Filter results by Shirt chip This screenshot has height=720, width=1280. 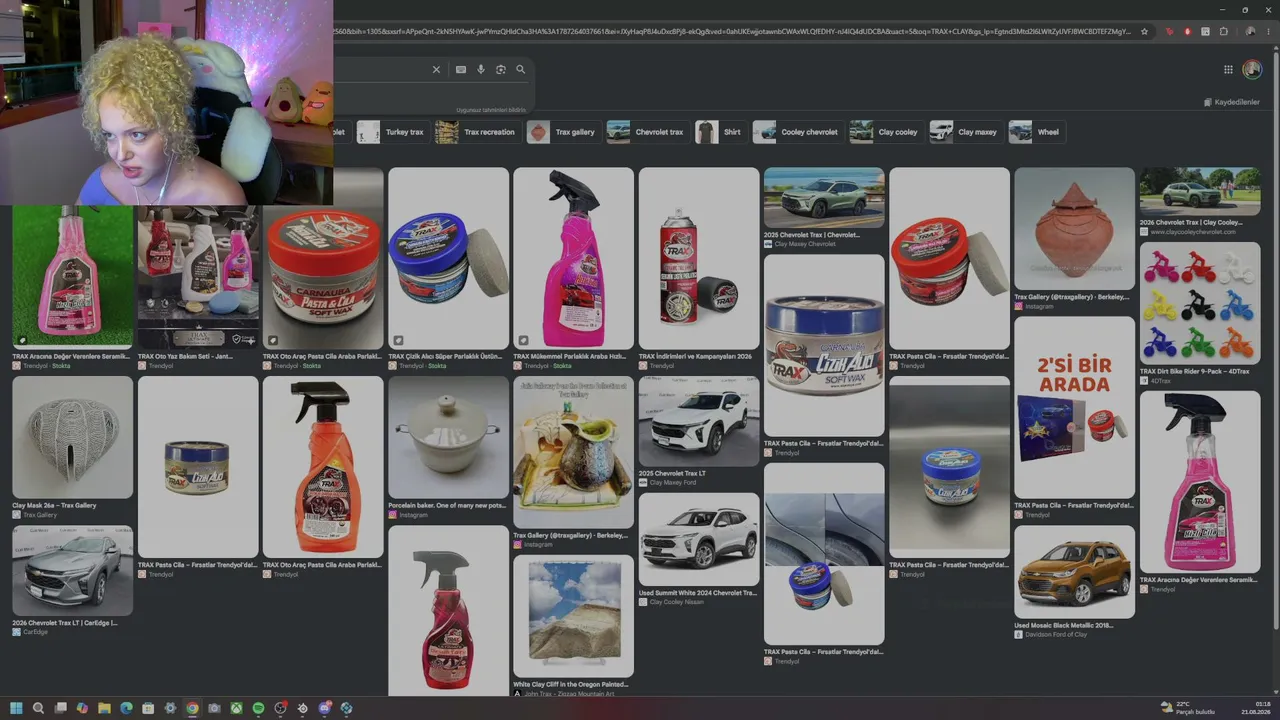point(721,132)
